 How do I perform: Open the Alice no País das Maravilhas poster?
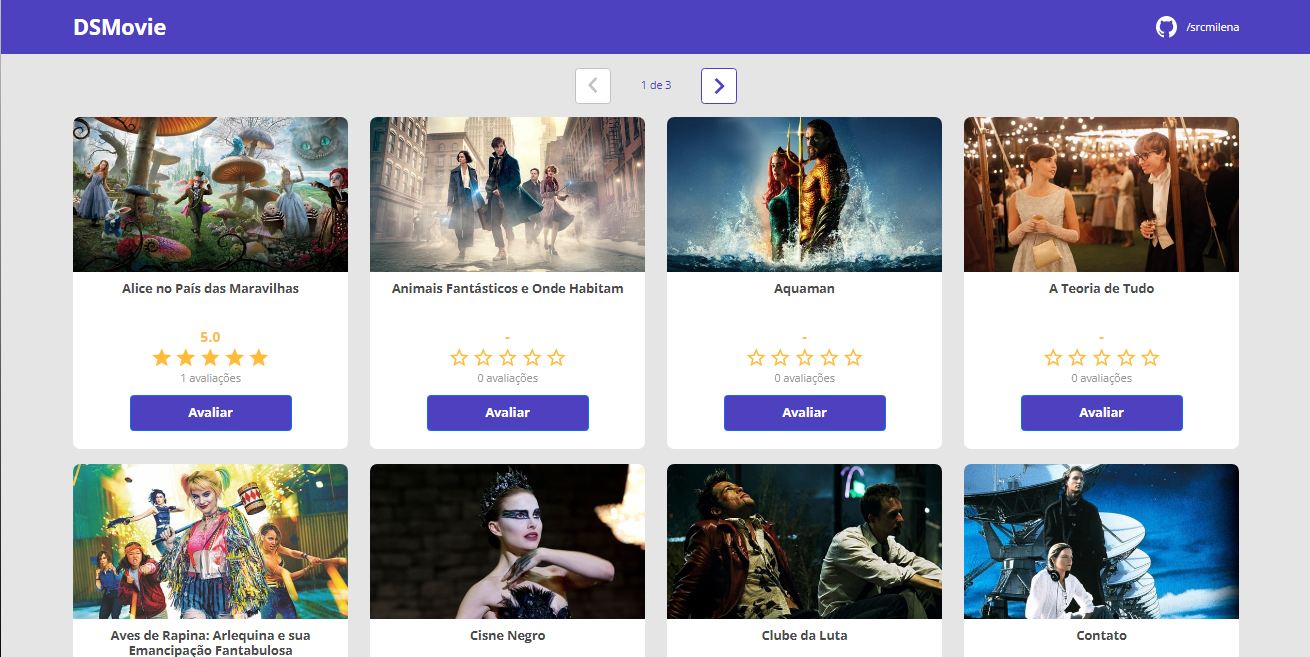(210, 194)
